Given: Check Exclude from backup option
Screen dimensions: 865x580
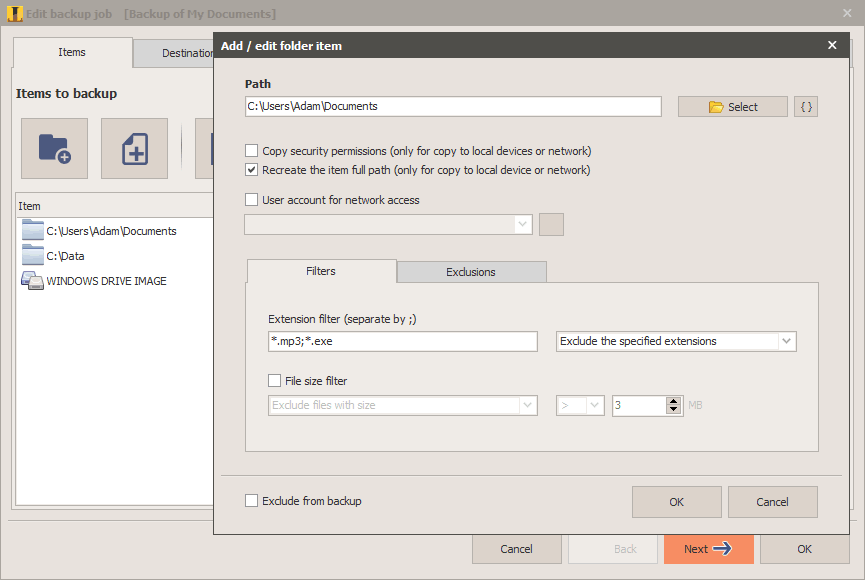Looking at the screenshot, I should tap(252, 501).
